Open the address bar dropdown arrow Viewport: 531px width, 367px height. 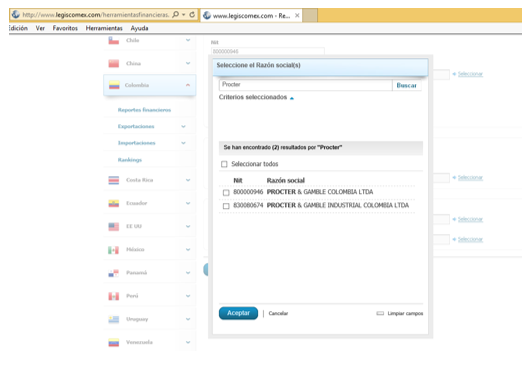184,15
